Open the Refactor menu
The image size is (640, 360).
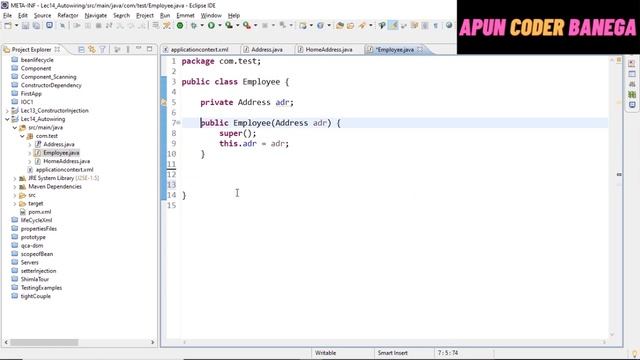pyautogui.click(x=68, y=16)
